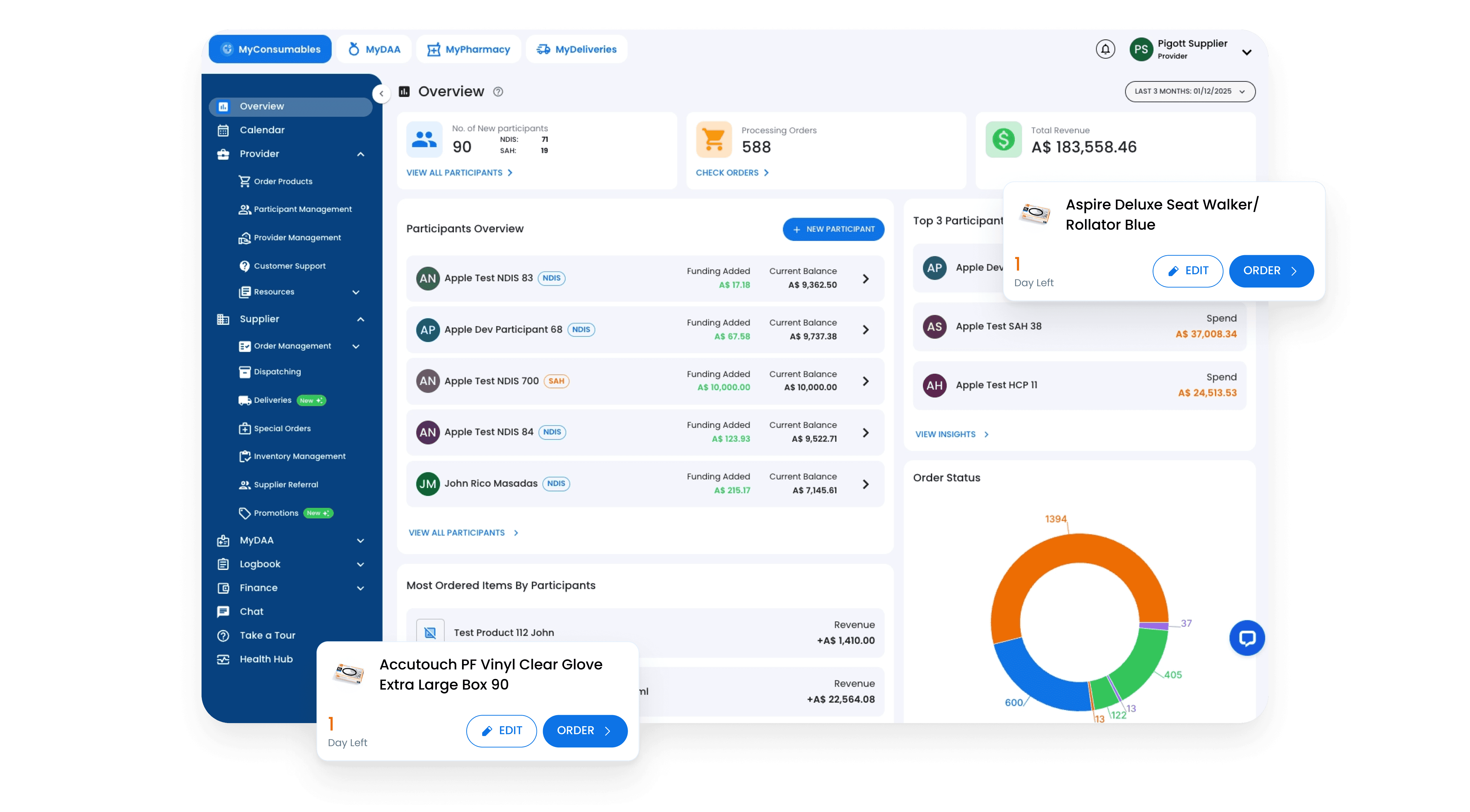Expand the Resources submenu chevron
Image resolution: width=1470 pixels, height=812 pixels.
coord(356,292)
